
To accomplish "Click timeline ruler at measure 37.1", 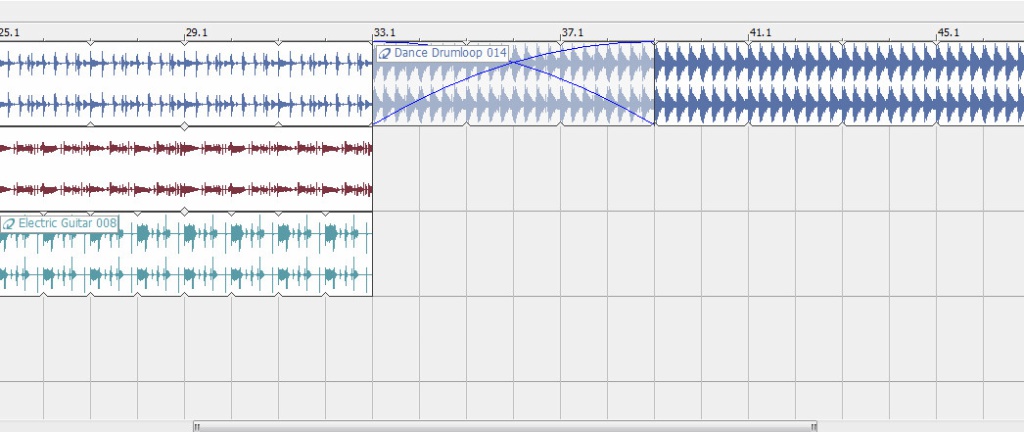I will pyautogui.click(x=573, y=32).
